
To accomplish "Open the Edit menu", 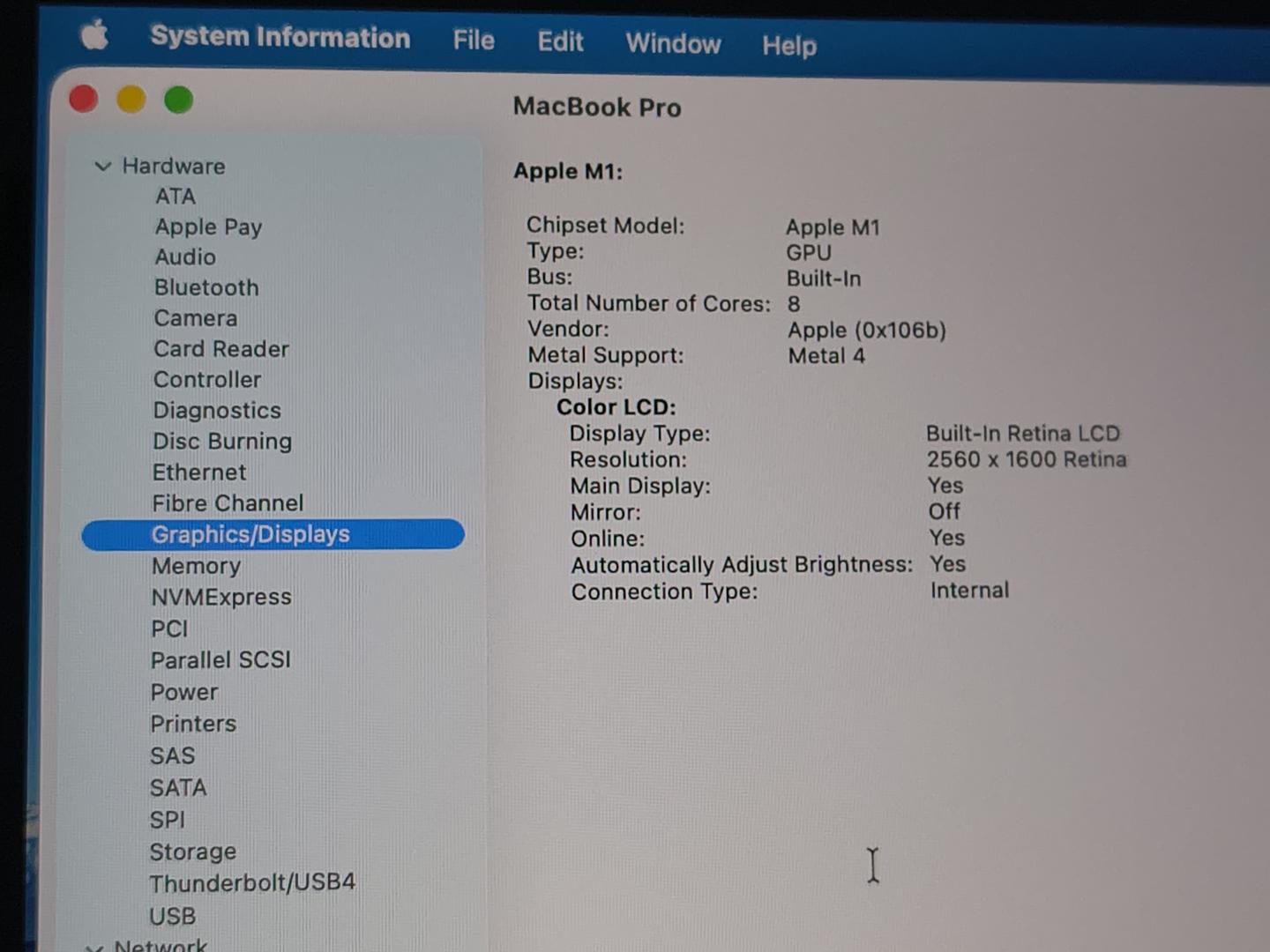I will pos(561,41).
